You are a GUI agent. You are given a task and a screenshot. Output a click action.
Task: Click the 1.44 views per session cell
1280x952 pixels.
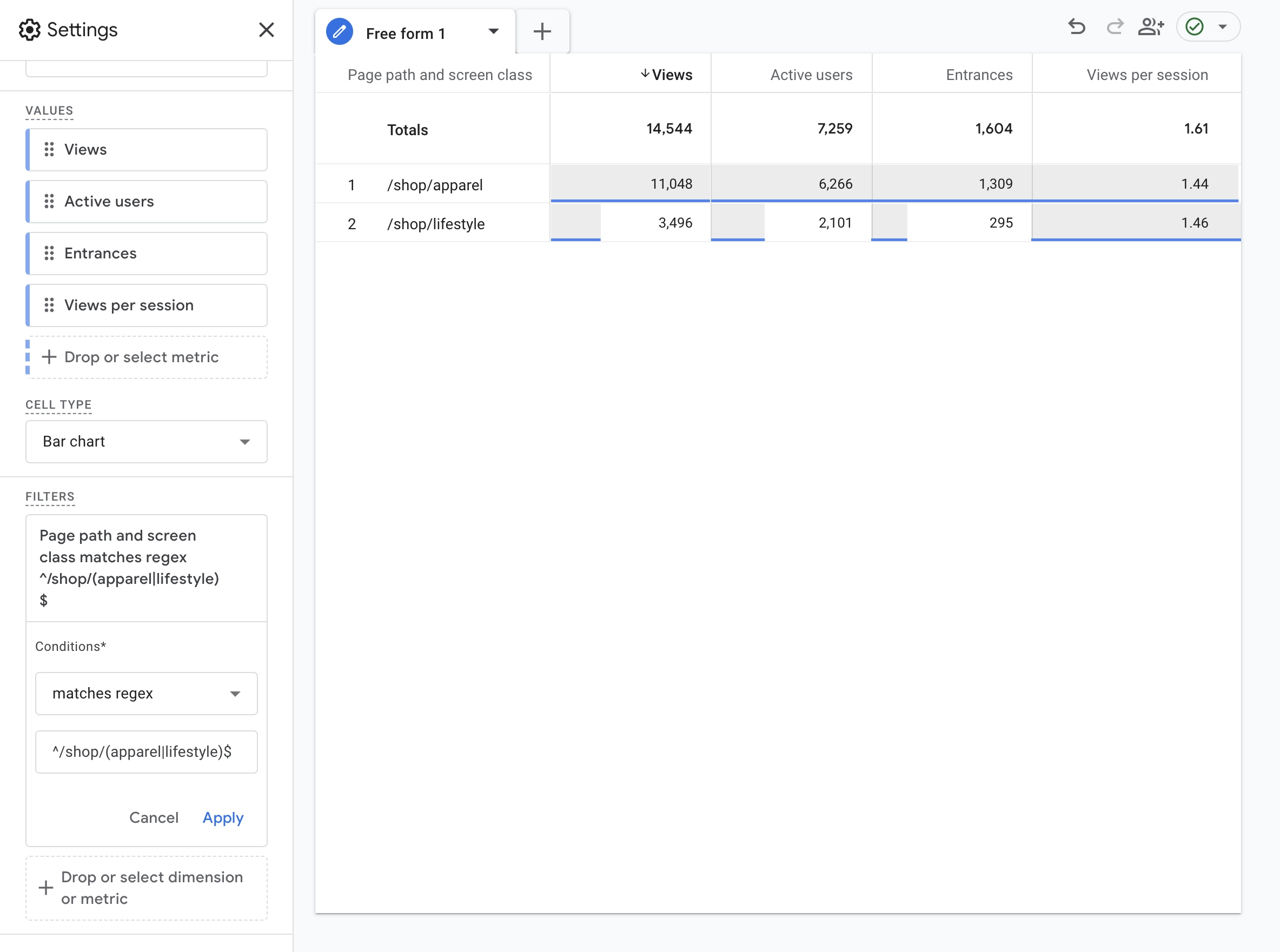(x=1136, y=184)
